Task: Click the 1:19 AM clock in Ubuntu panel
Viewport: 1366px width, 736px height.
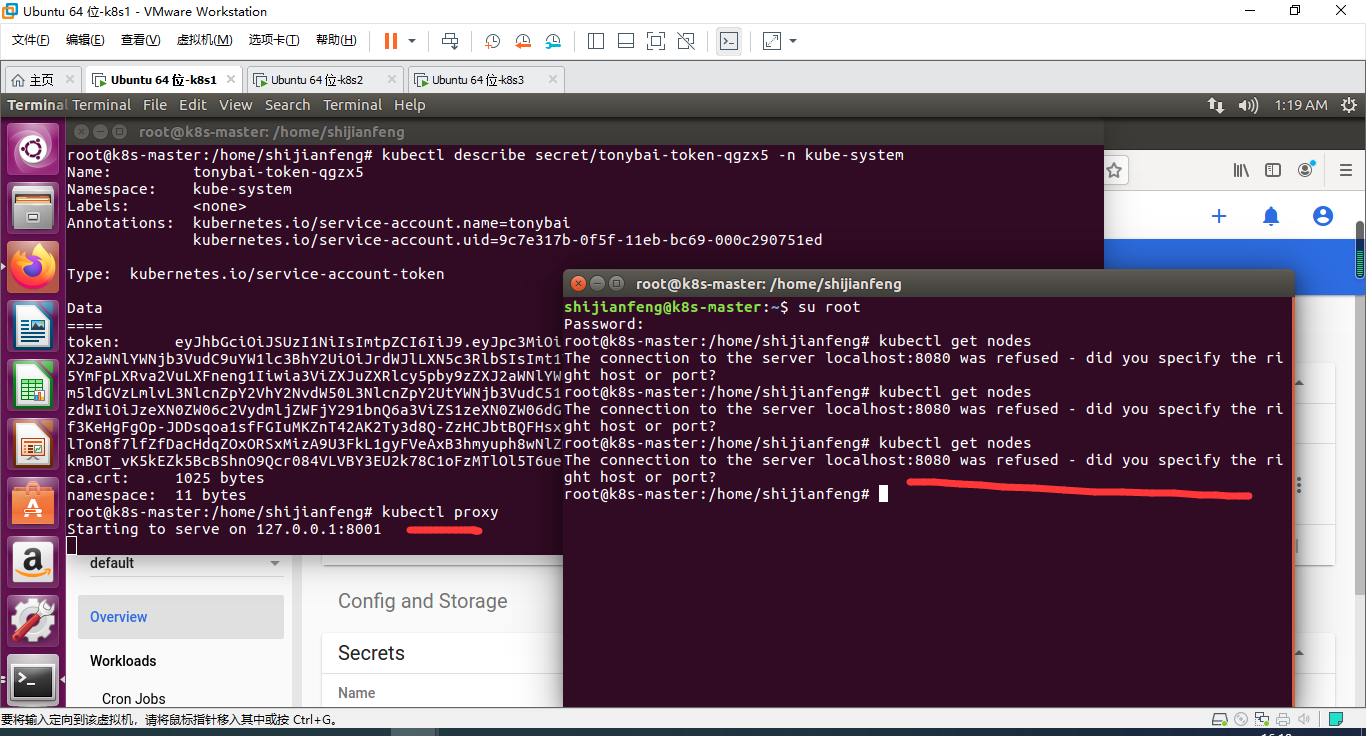Action: pyautogui.click(x=1301, y=105)
